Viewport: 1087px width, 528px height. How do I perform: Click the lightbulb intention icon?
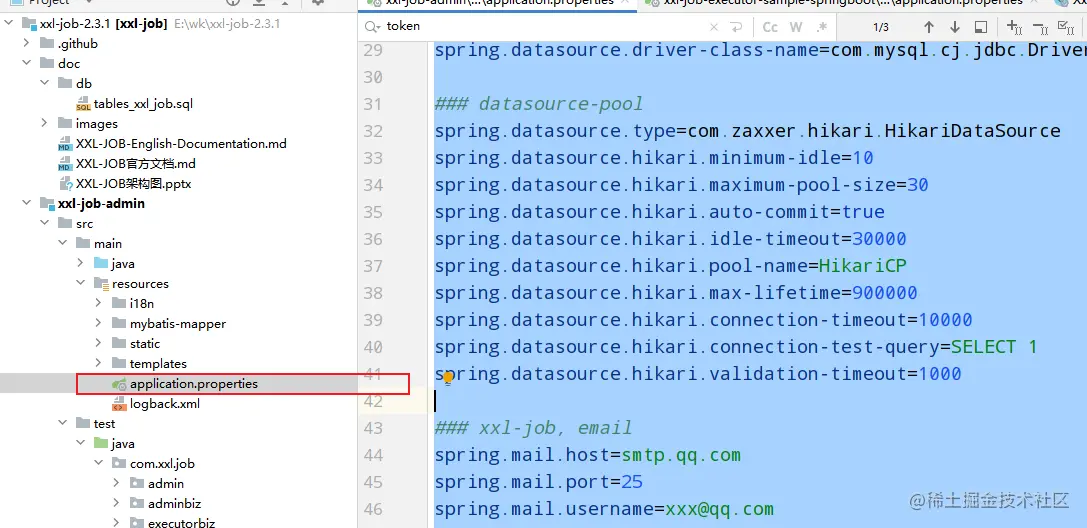tap(448, 378)
